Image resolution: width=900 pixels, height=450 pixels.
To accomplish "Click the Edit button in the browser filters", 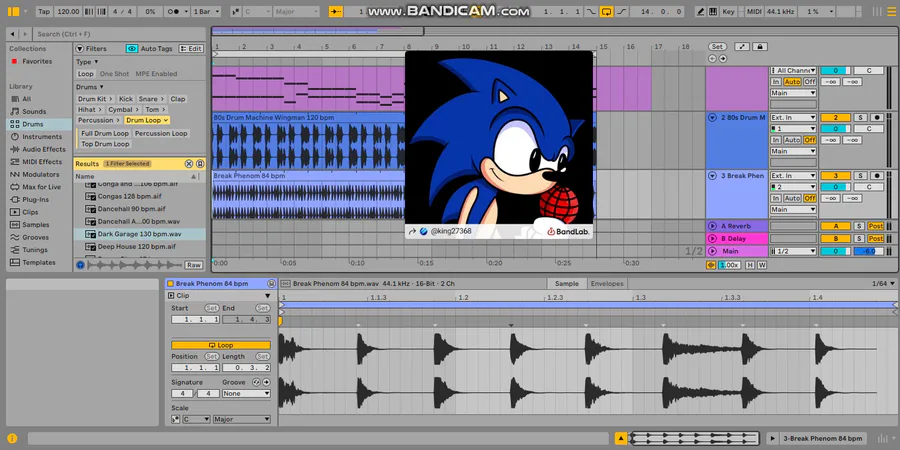I will coord(191,49).
